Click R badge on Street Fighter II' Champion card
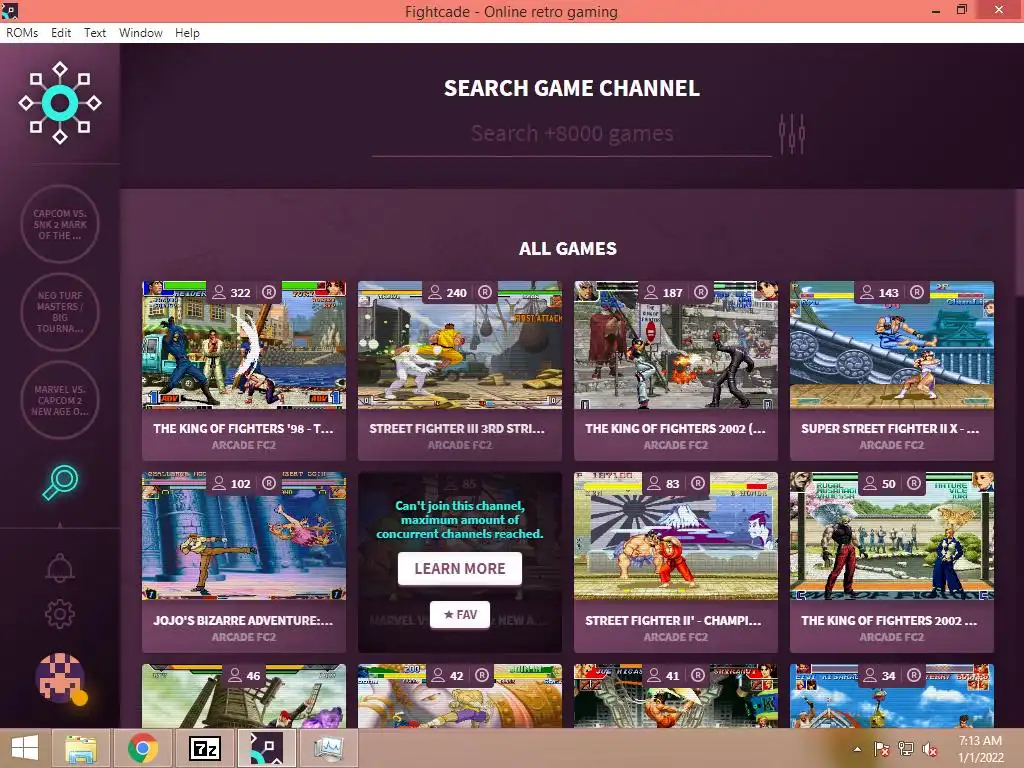This screenshot has width=1024, height=768. pos(698,483)
